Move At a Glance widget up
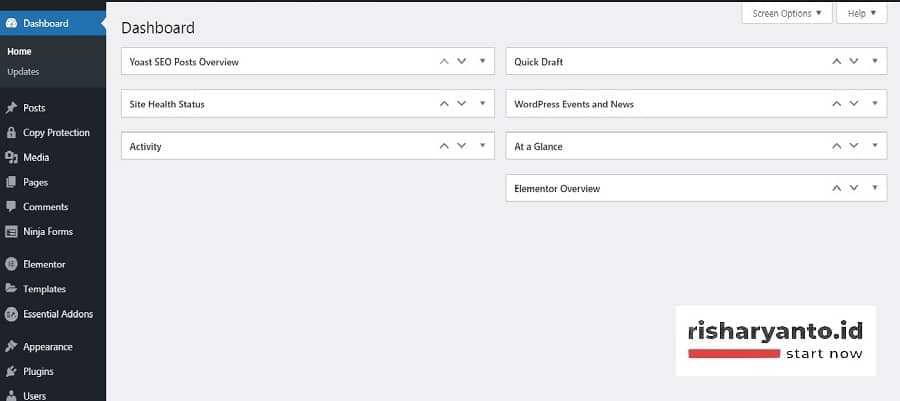 836,146
